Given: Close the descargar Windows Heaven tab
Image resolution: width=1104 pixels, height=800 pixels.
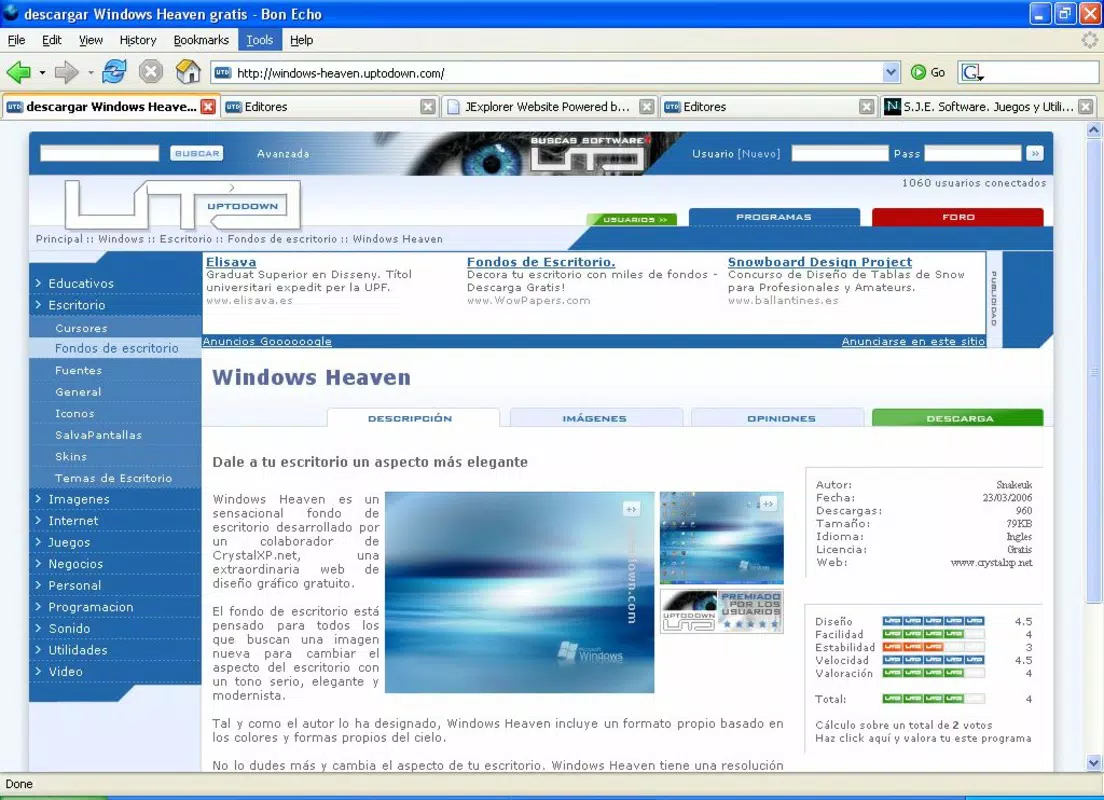Looking at the screenshot, I should tap(208, 106).
